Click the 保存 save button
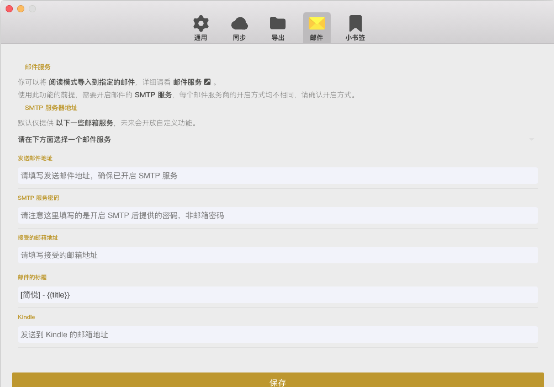 point(278,380)
